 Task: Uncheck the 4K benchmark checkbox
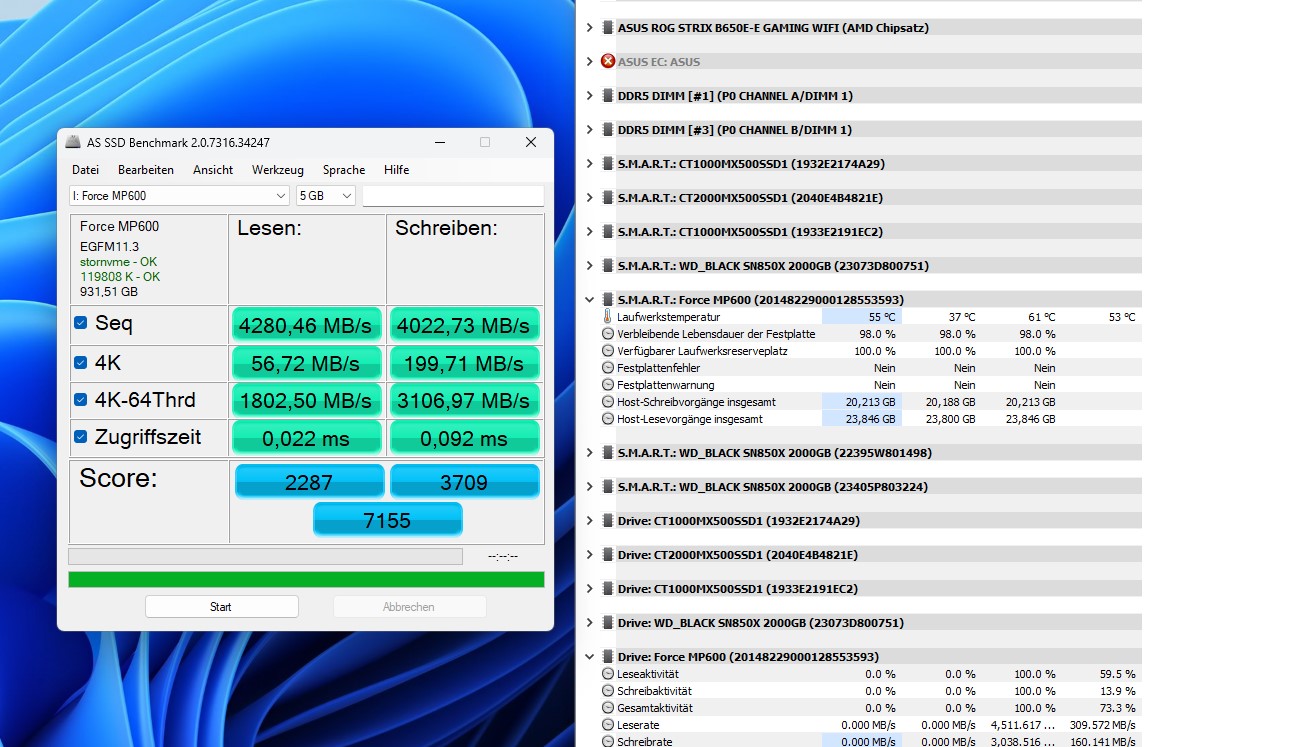tap(81, 362)
